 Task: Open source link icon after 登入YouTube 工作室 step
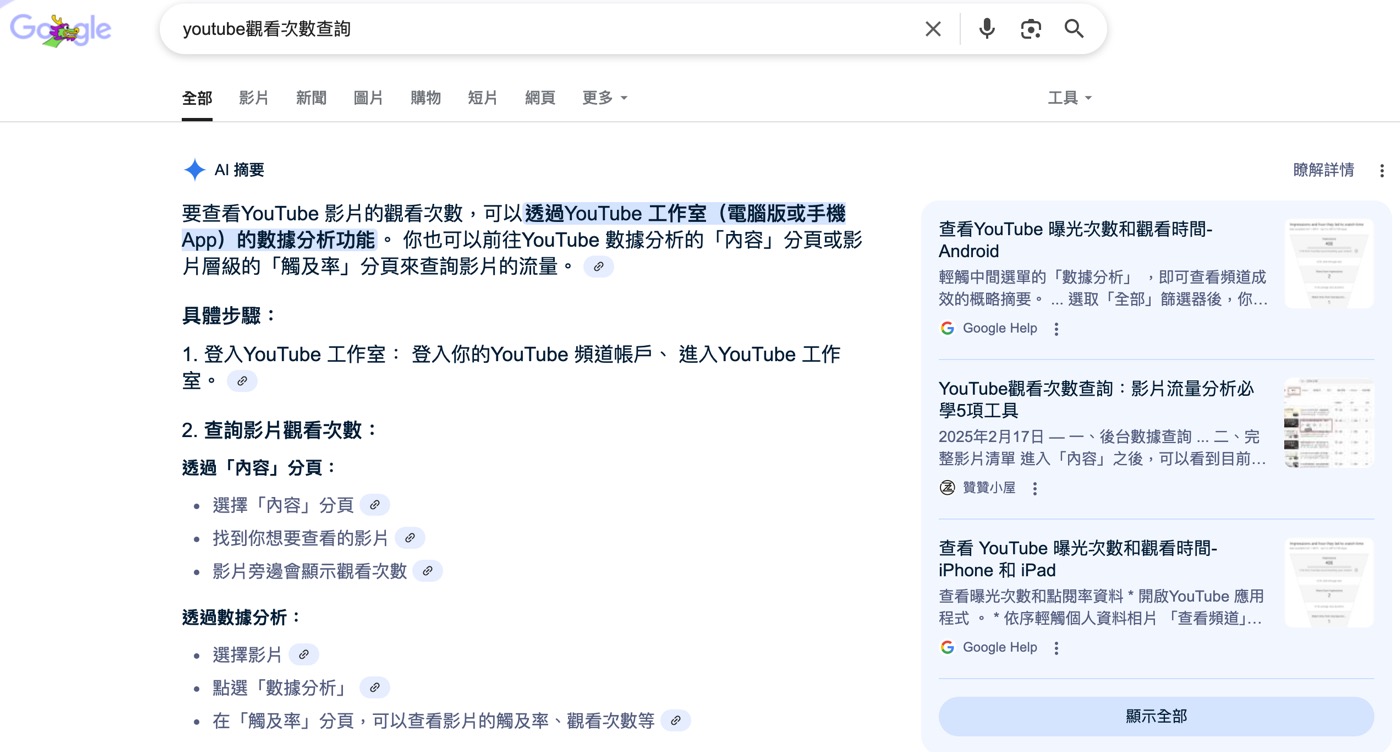click(242, 381)
